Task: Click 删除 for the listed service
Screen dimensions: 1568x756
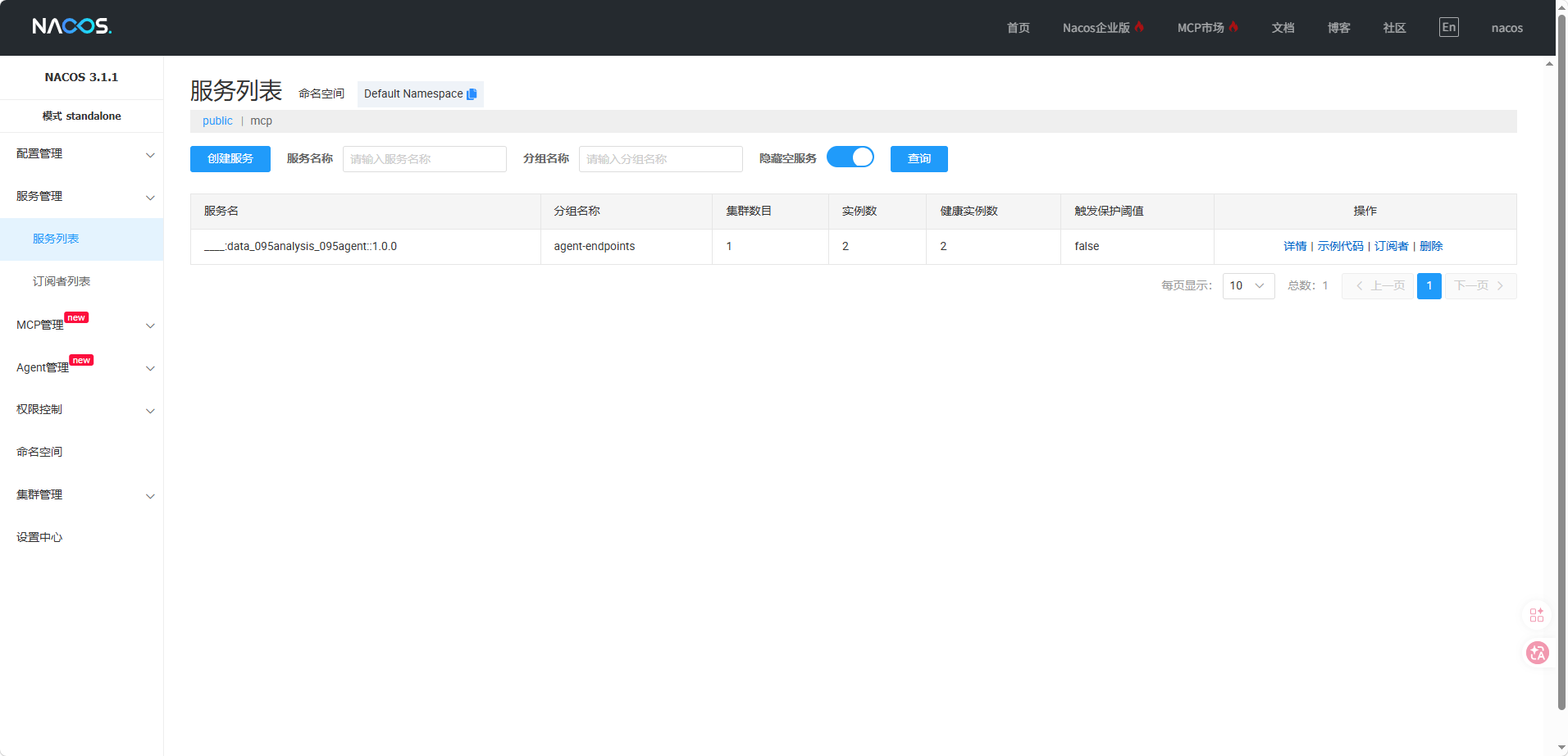Action: pos(1431,246)
